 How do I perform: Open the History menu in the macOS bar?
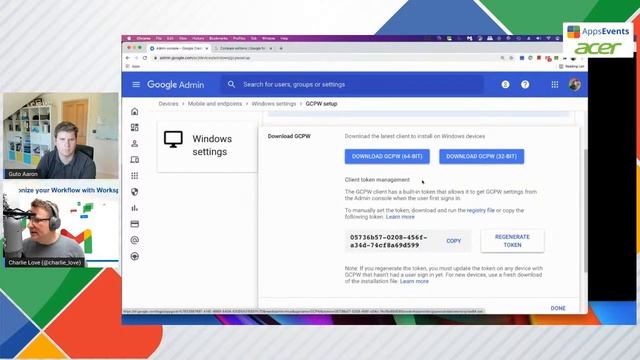[x=198, y=38]
